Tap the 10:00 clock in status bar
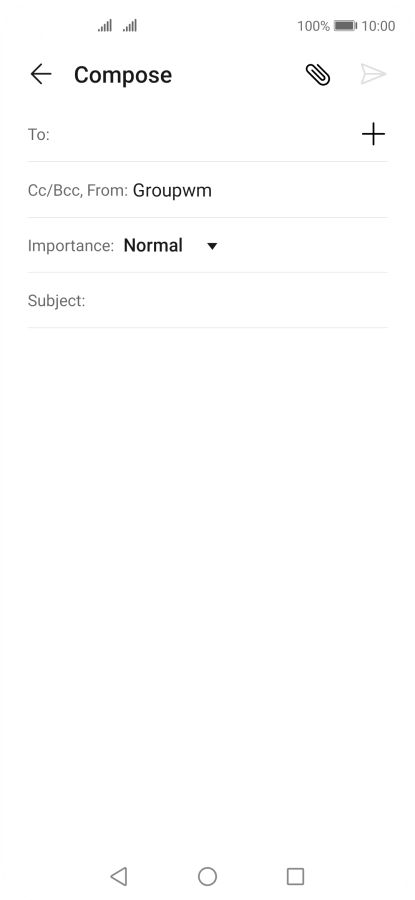 (378, 26)
